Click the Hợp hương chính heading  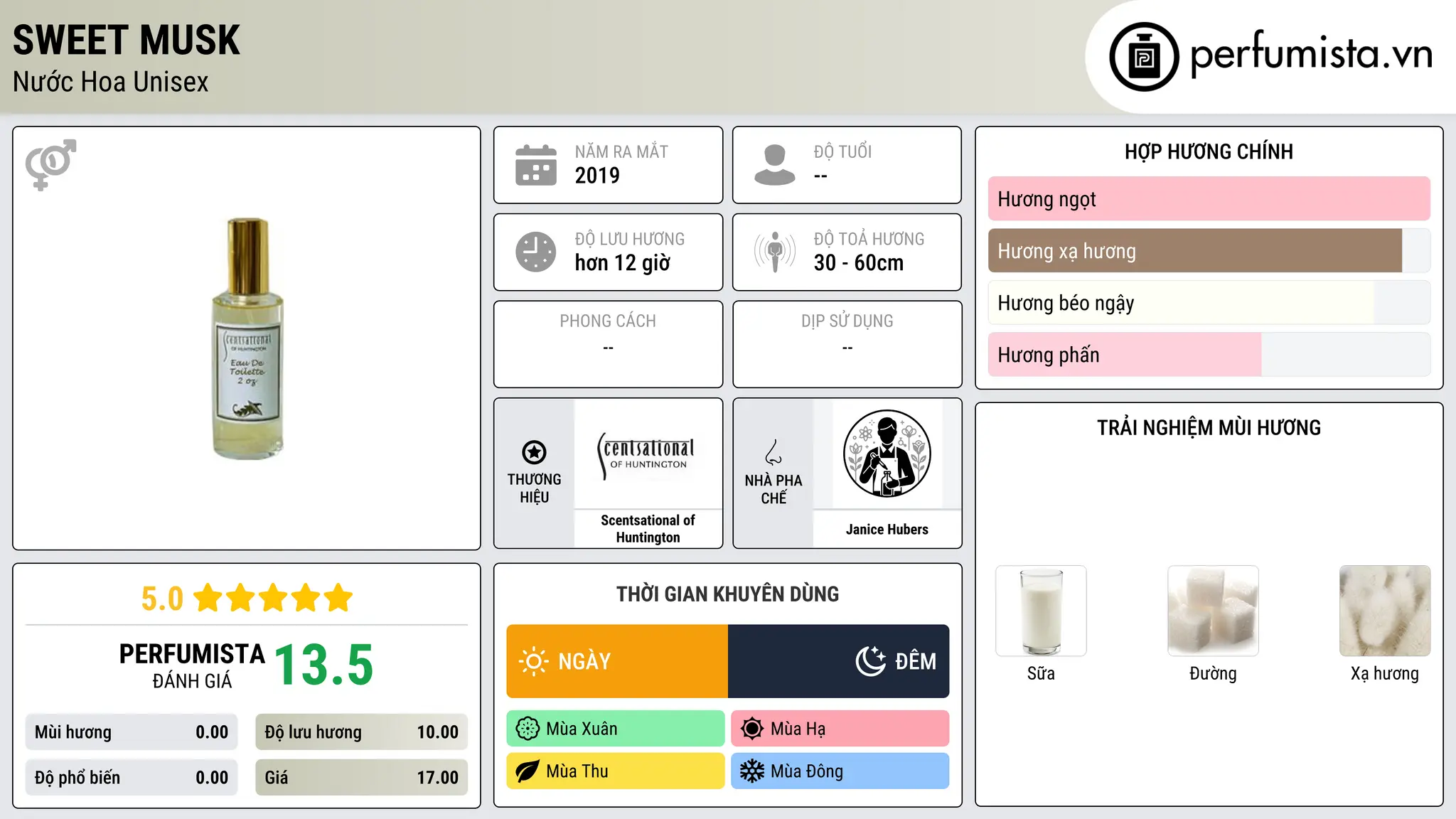pyautogui.click(x=1209, y=152)
